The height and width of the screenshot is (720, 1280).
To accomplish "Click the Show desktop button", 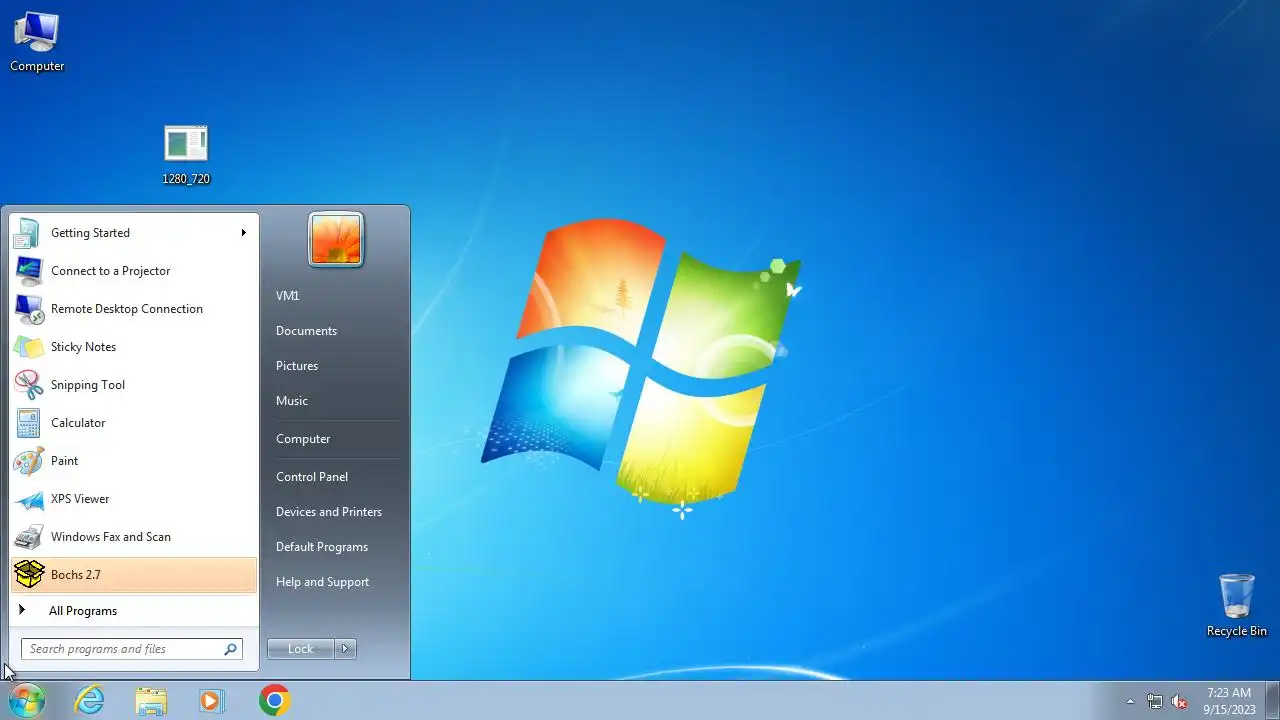I will (x=1272, y=701).
